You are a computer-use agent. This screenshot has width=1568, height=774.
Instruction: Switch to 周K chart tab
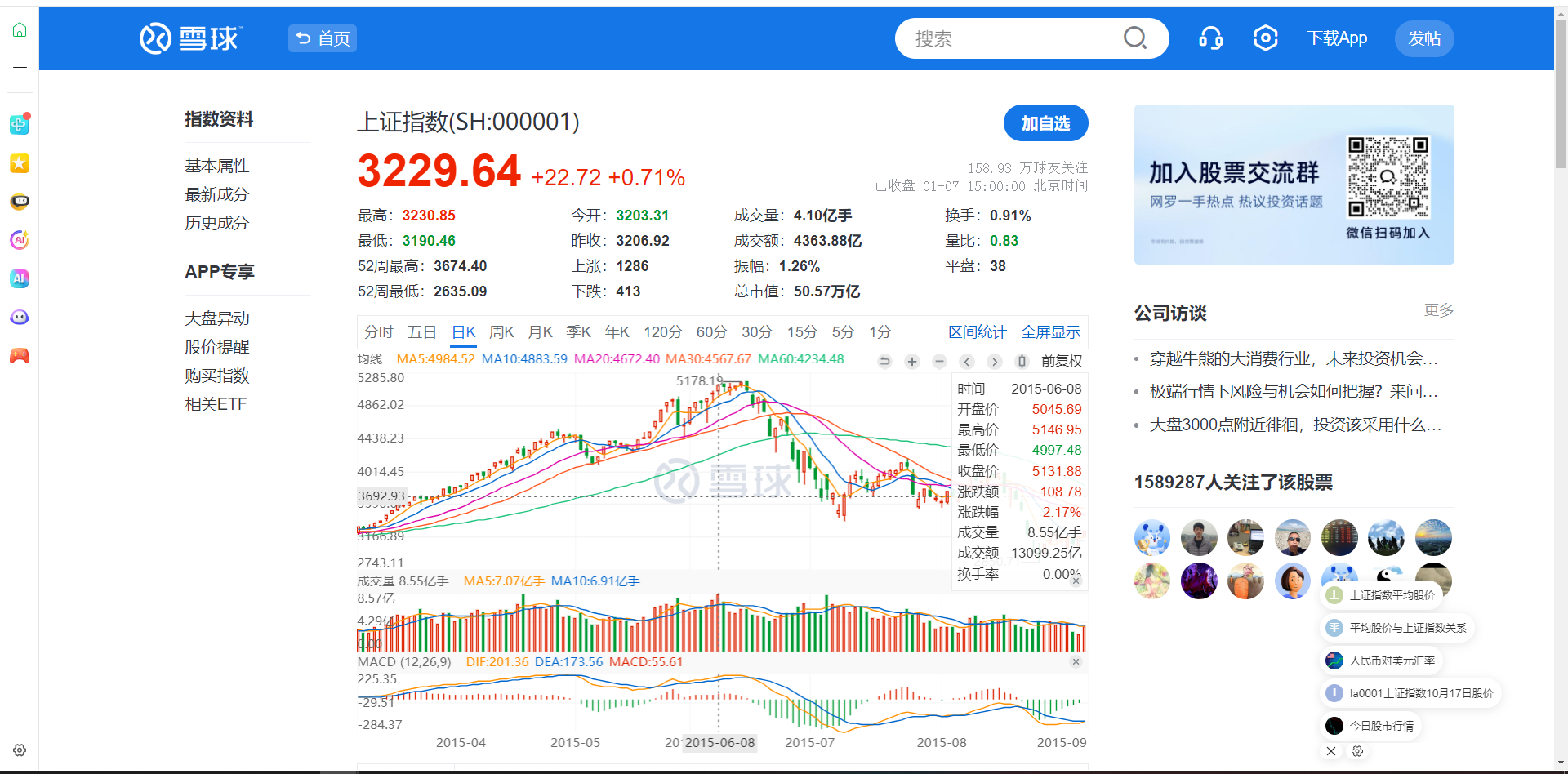[501, 332]
